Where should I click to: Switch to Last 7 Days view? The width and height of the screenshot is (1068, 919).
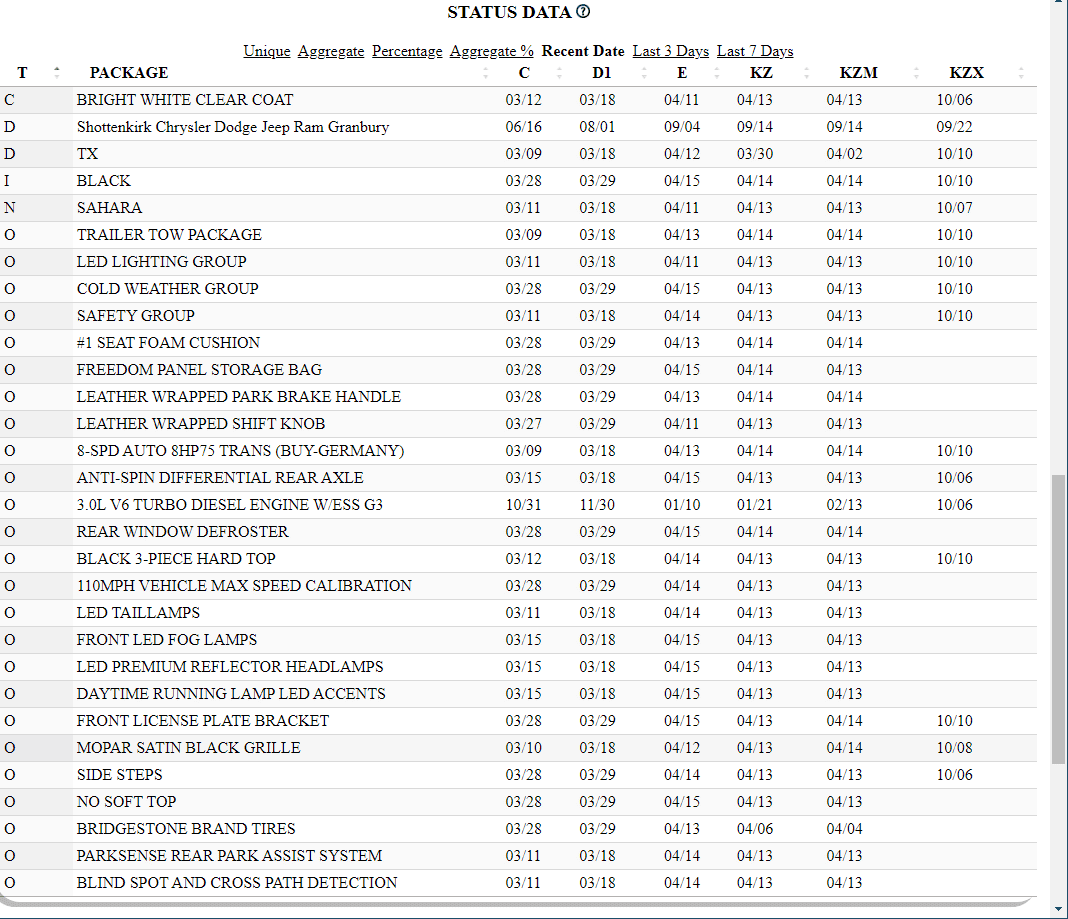755,51
